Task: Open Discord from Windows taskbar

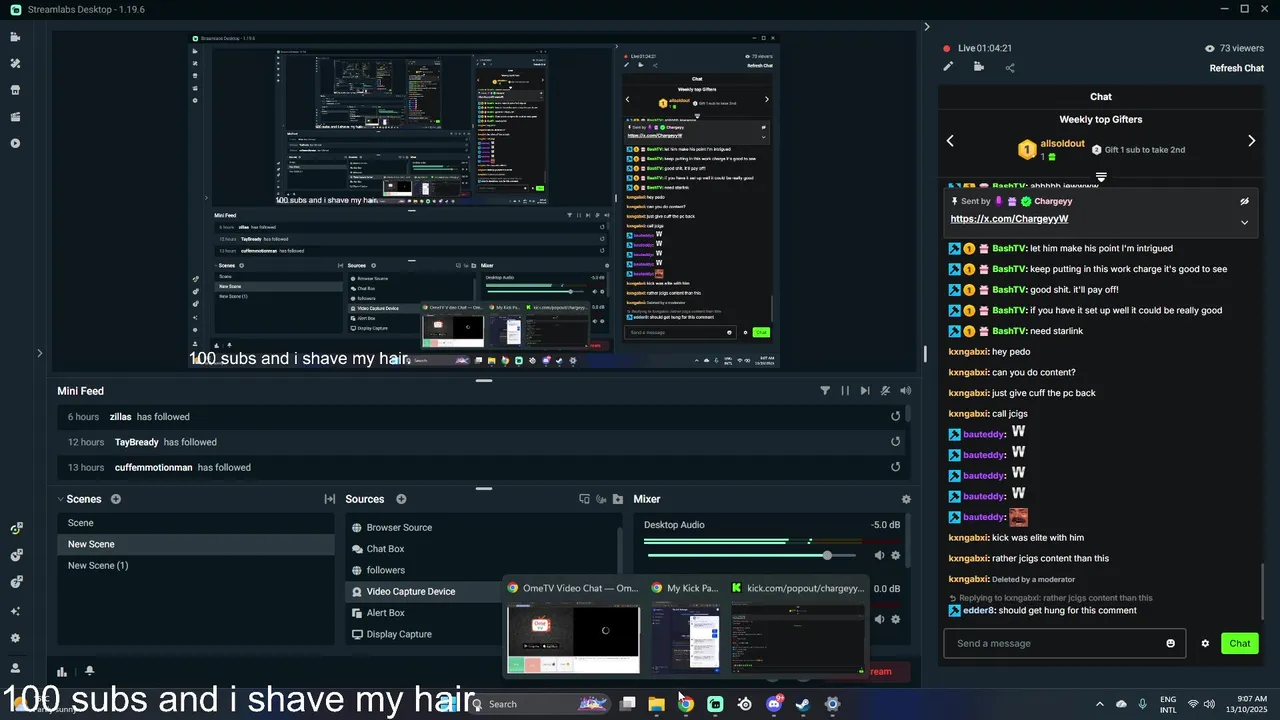Action: [x=773, y=704]
